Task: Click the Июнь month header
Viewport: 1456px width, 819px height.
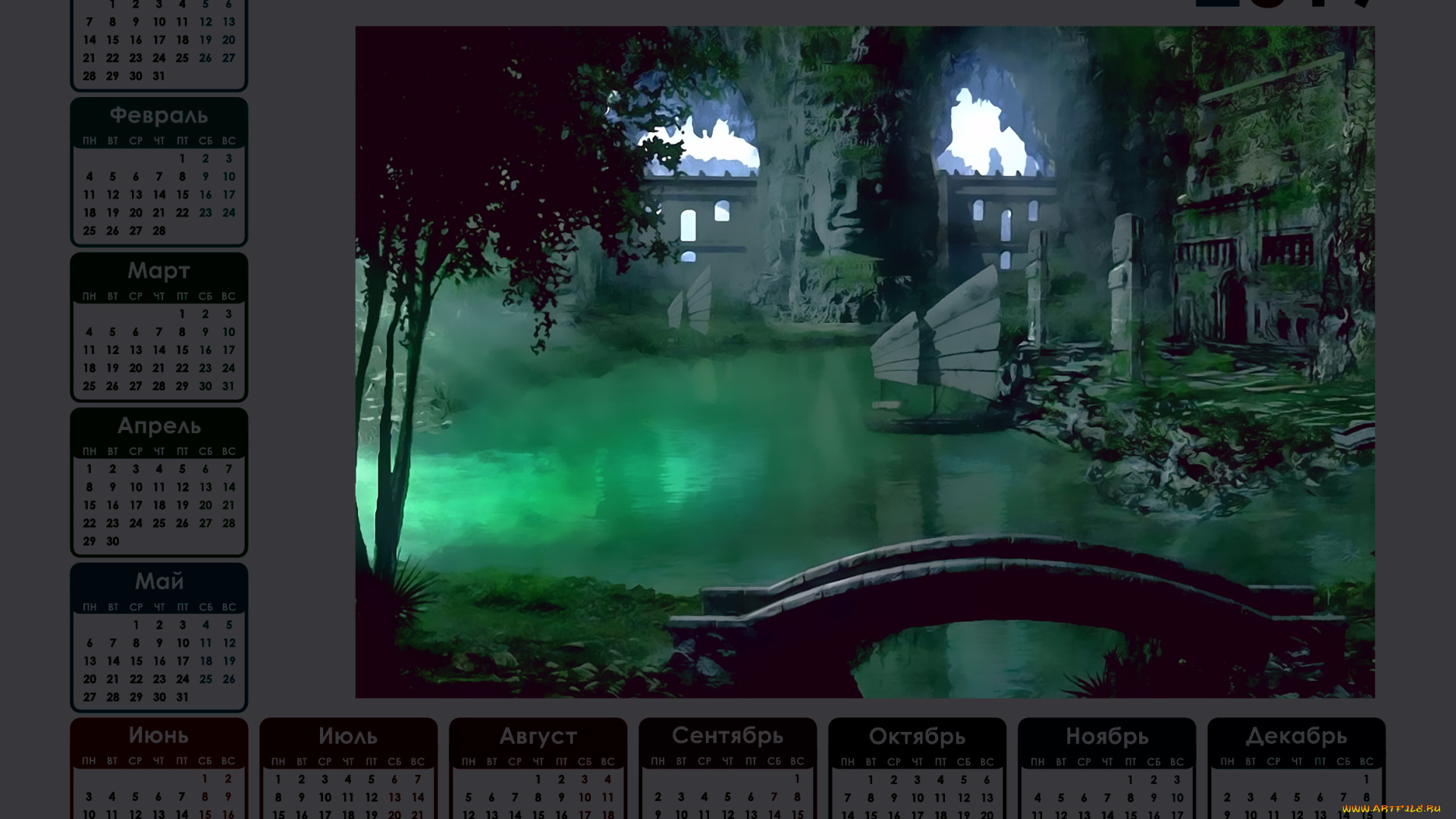Action: pyautogui.click(x=158, y=736)
